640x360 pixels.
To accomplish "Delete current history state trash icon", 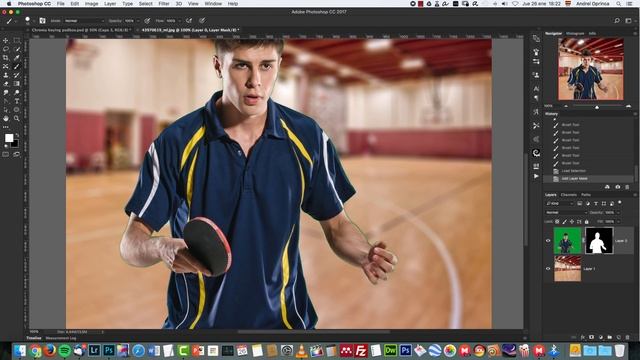I will pyautogui.click(x=627, y=187).
